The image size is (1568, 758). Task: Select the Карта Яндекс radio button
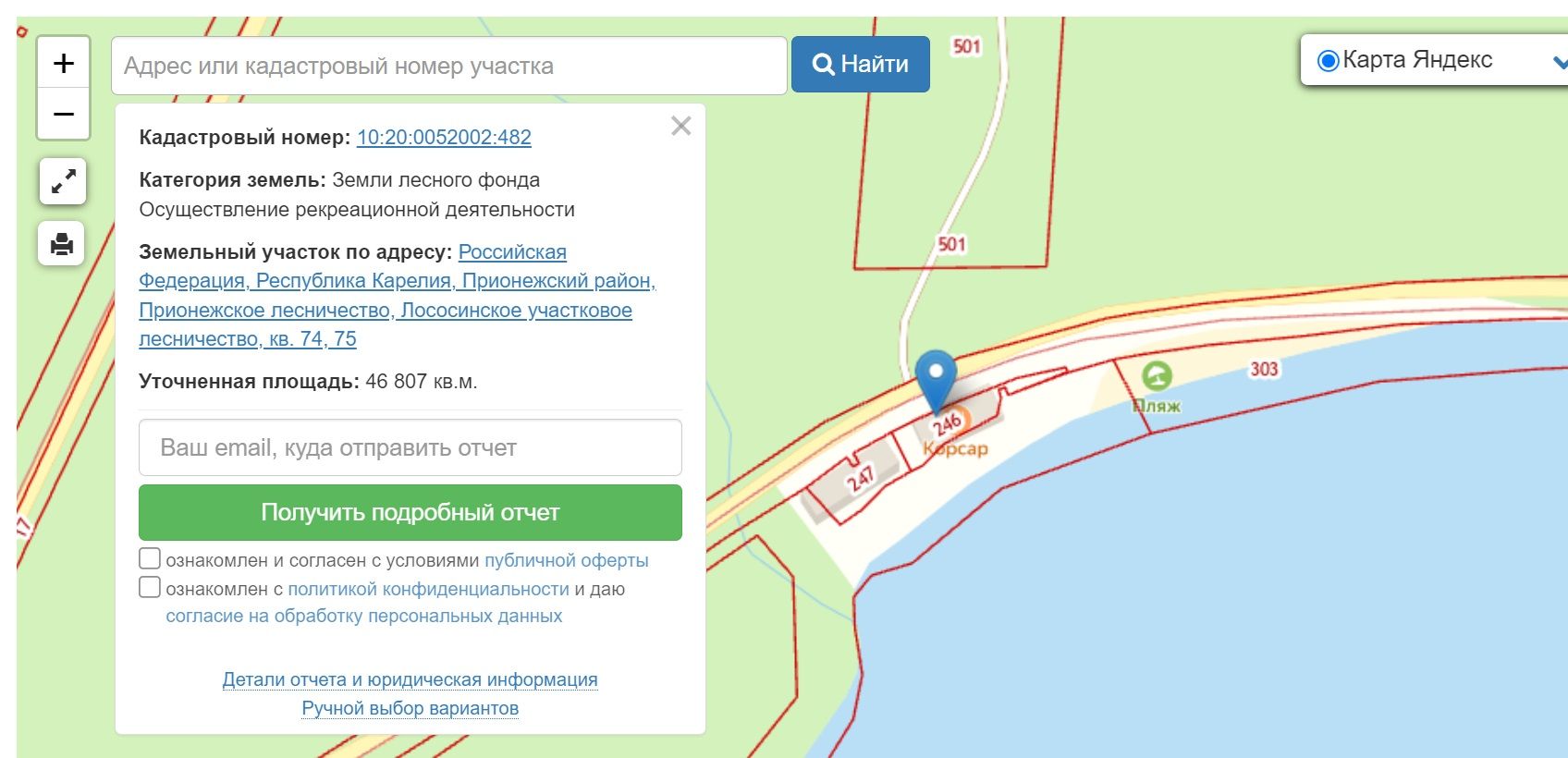point(1328,61)
